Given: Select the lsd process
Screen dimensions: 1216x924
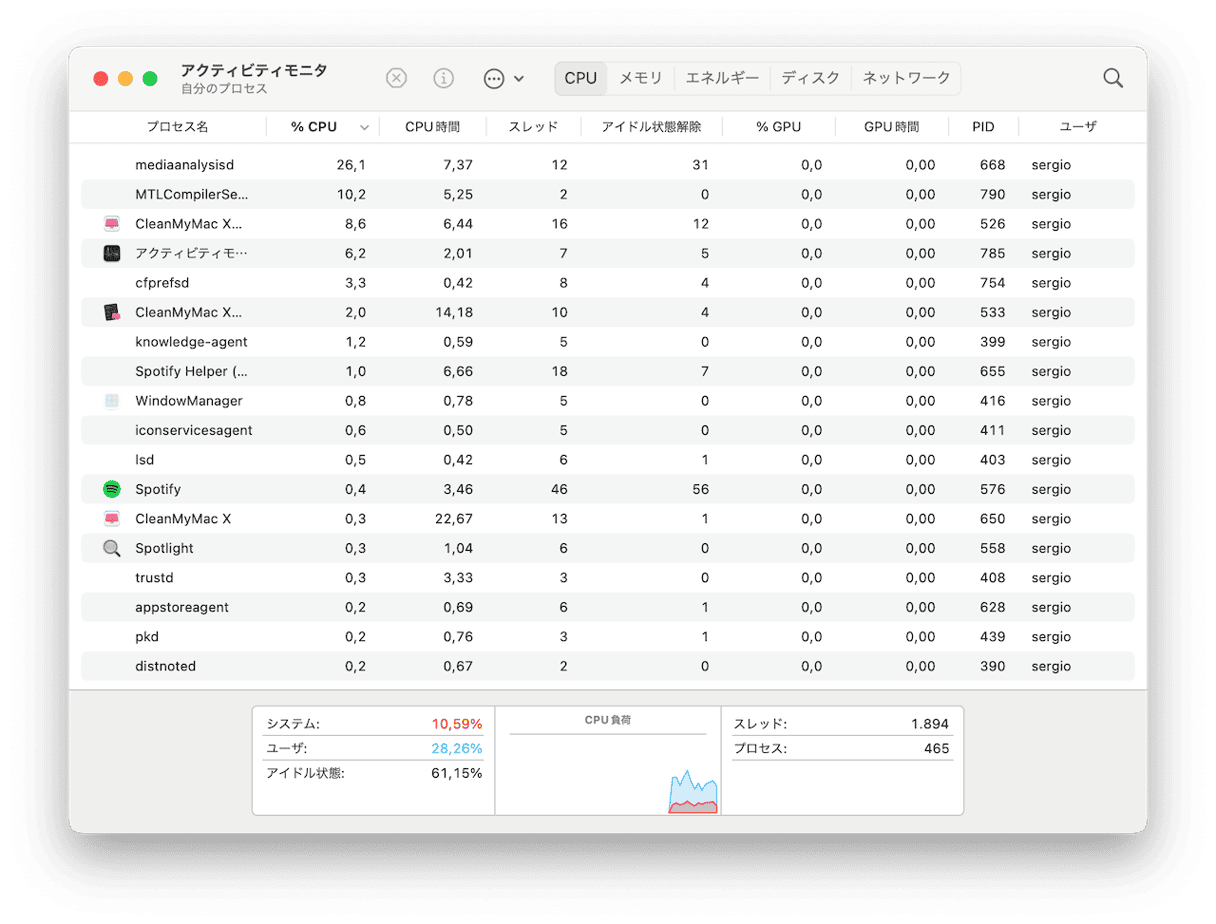Looking at the screenshot, I should pyautogui.click(x=145, y=460).
